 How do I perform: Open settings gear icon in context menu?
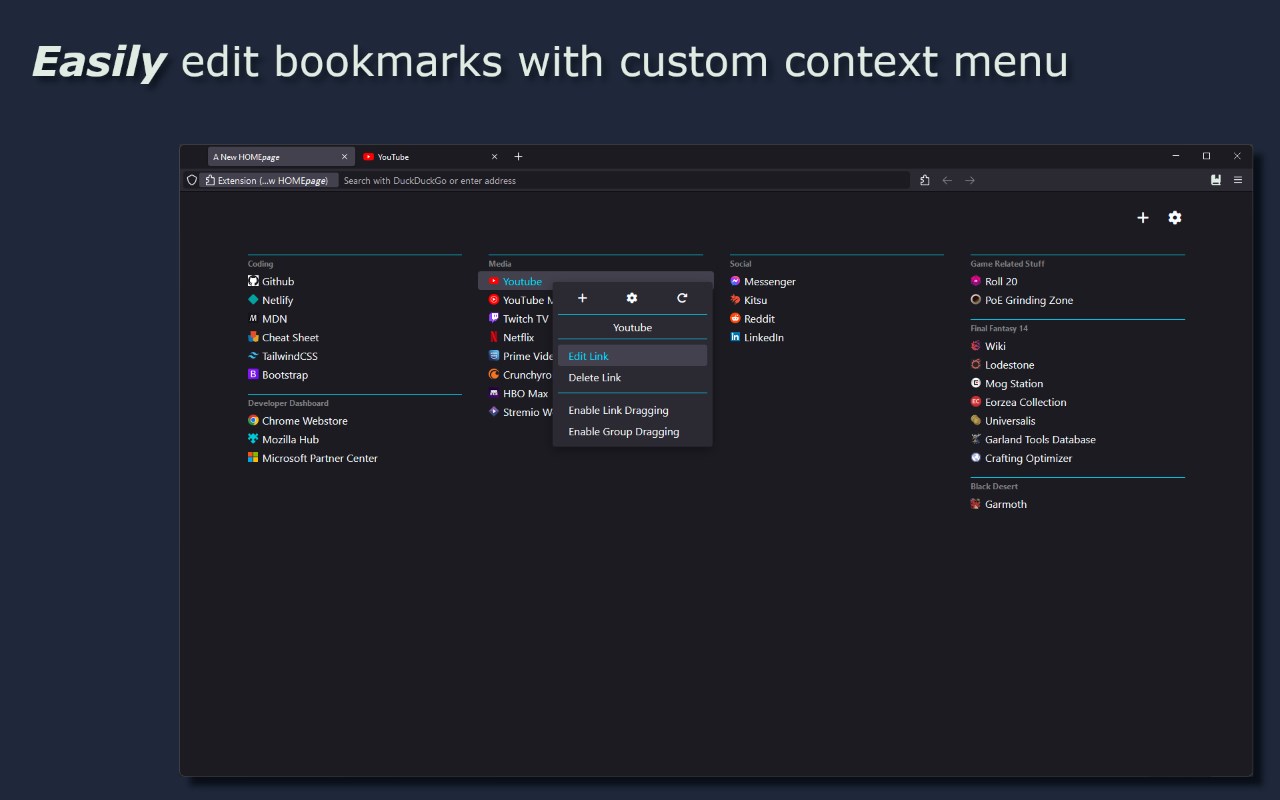click(632, 298)
